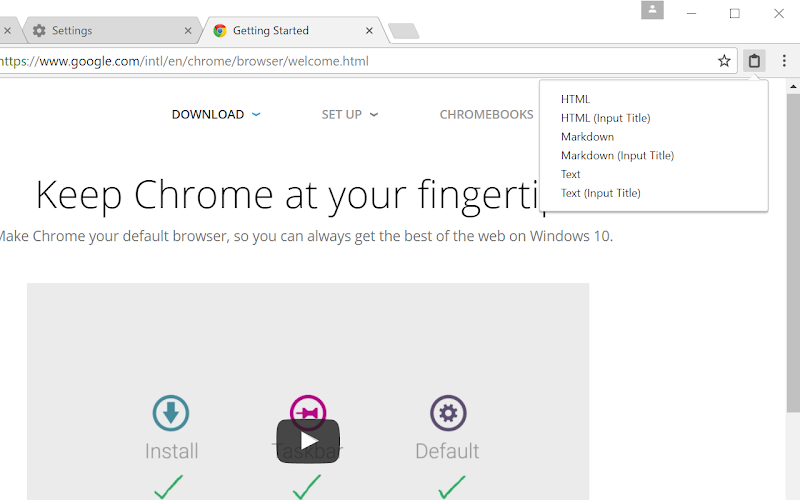
Task: Close the Getting Started tab
Action: (x=369, y=31)
